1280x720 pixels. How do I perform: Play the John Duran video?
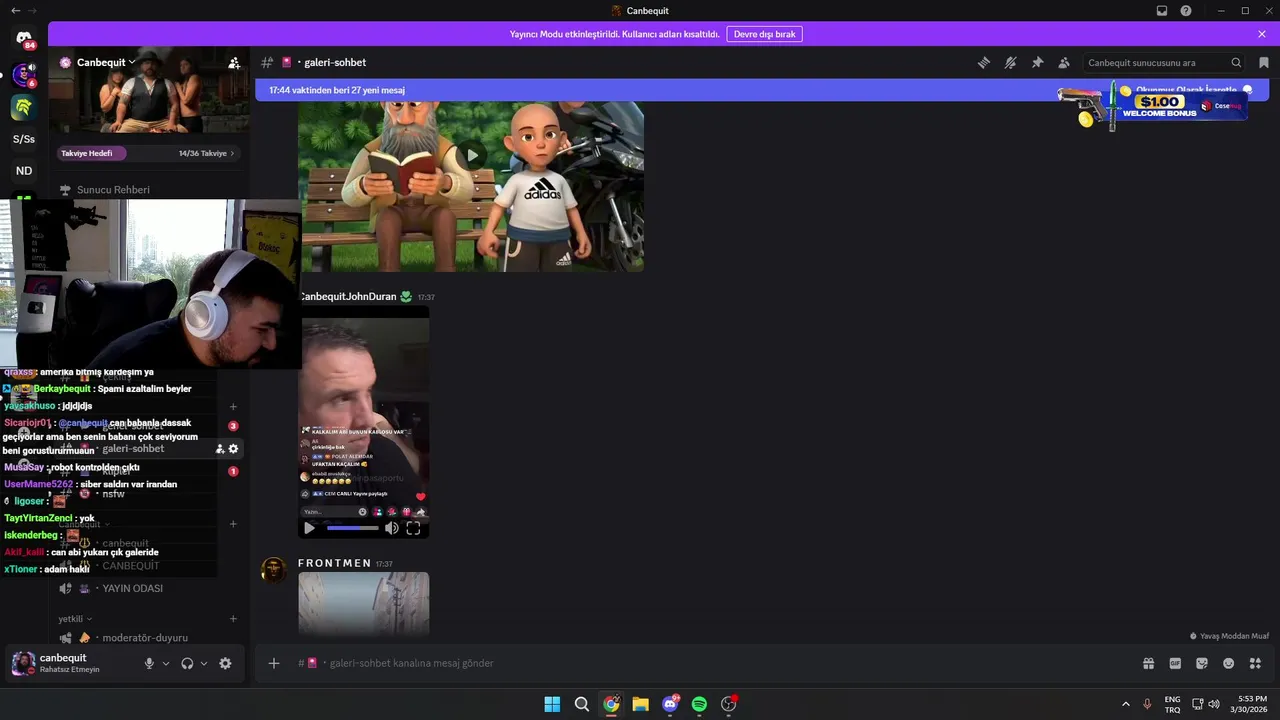[309, 528]
